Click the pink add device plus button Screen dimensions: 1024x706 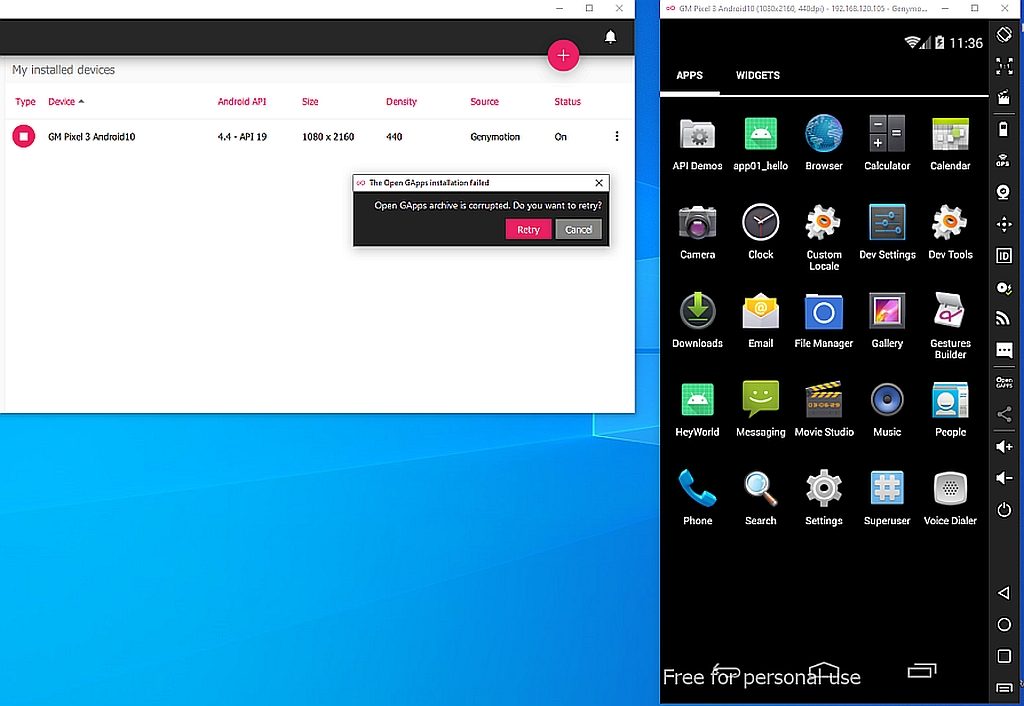[563, 56]
